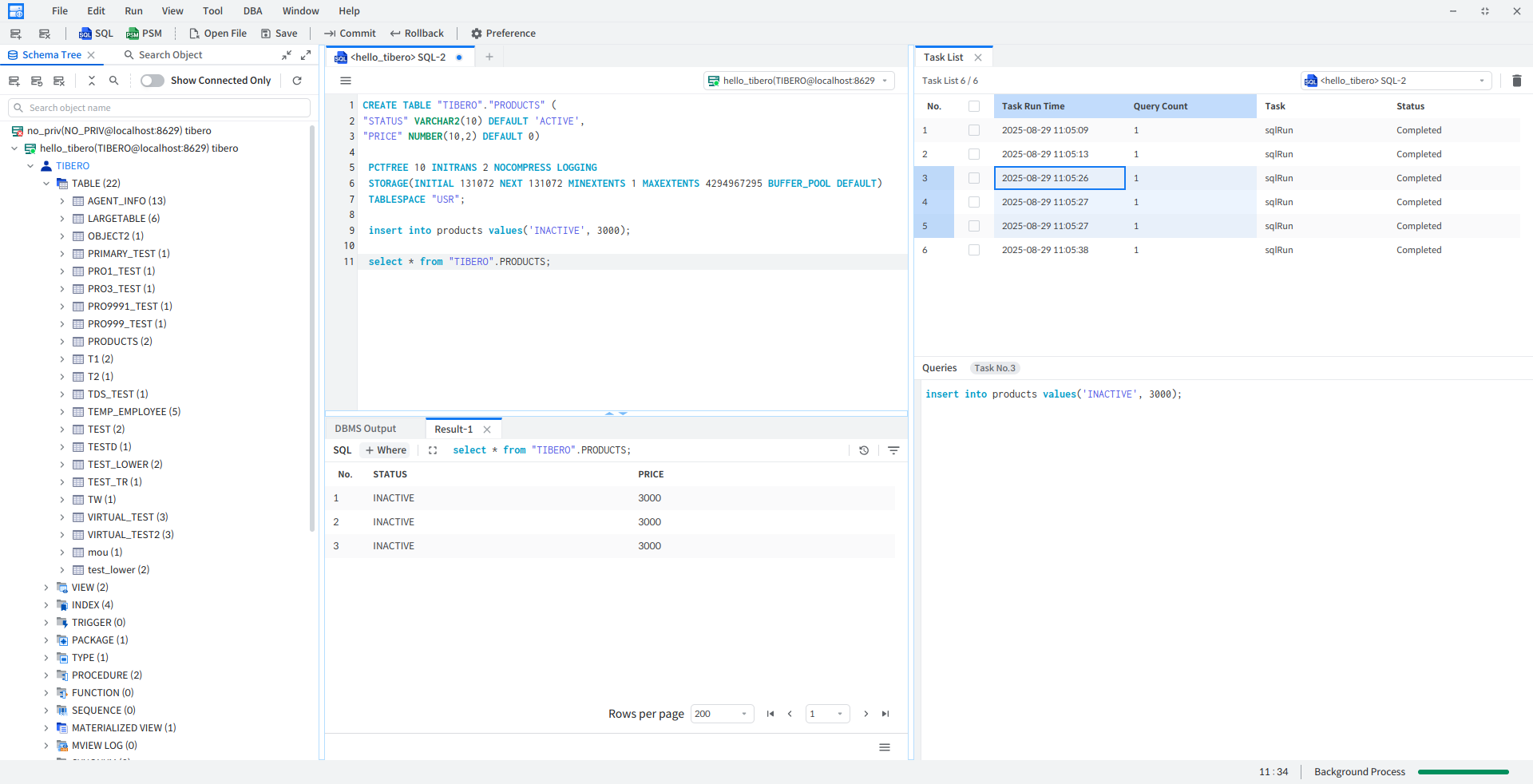Select all tasks with header checkbox
Viewport: 1533px width, 784px height.
(973, 106)
